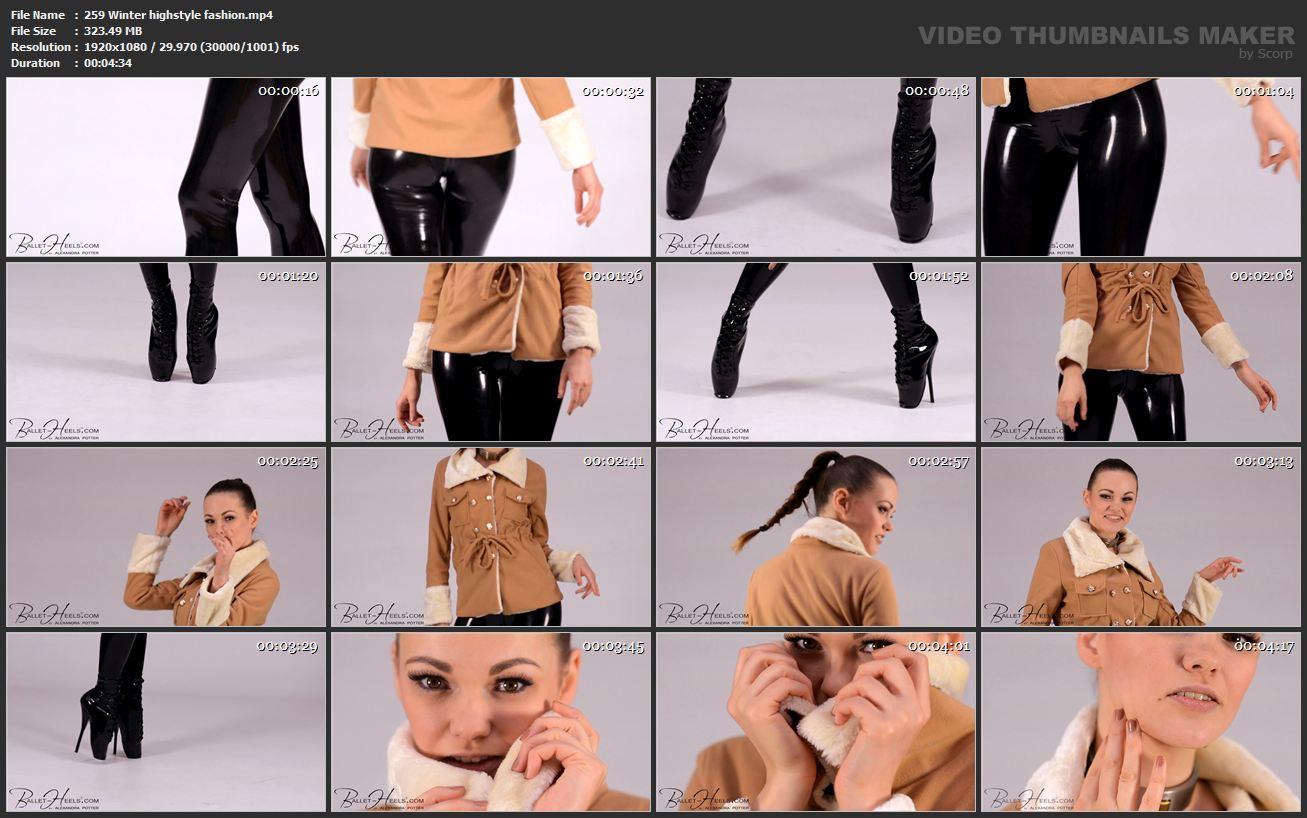Click the duration value '00:04:34'
The image size is (1307, 818).
tap(108, 63)
